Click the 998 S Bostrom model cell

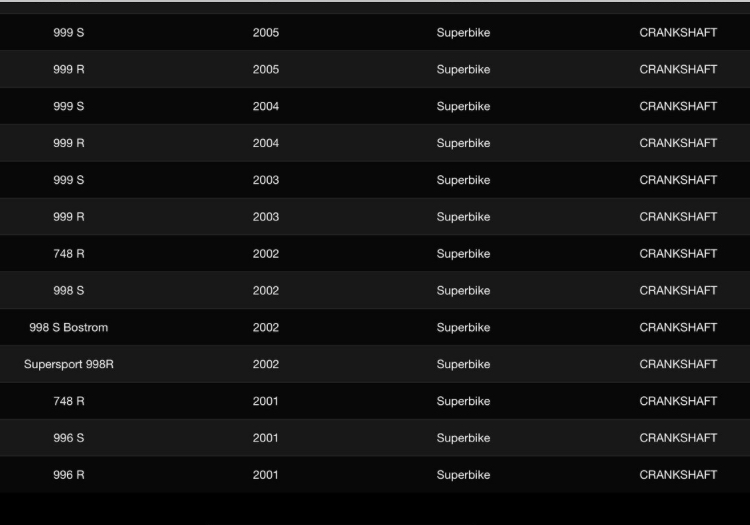pos(68,327)
